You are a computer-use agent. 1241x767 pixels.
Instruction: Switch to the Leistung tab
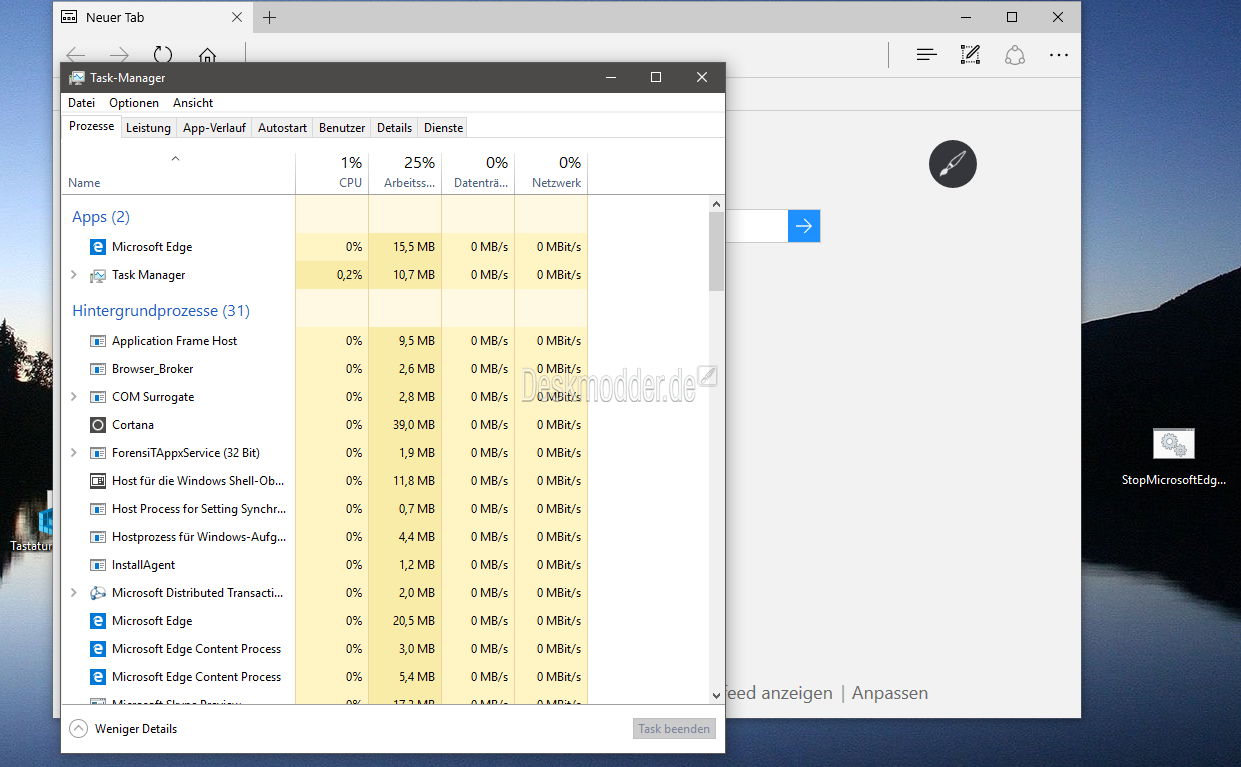tap(148, 128)
